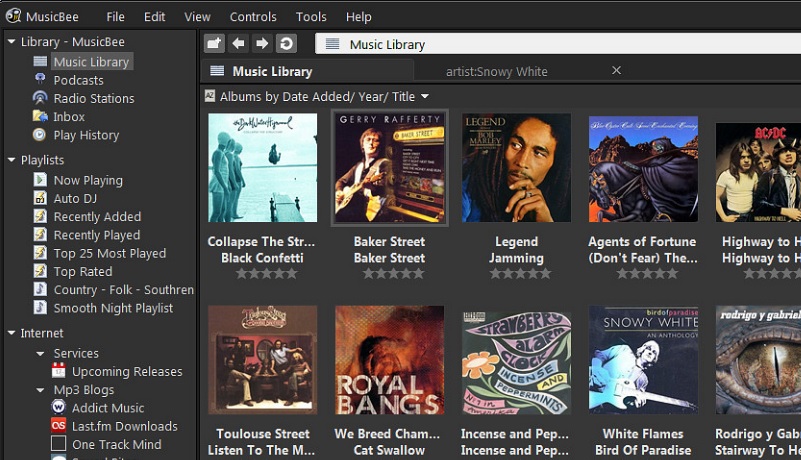Select the Top 25 Most Played playlist
The height and width of the screenshot is (460, 801).
coord(109,254)
